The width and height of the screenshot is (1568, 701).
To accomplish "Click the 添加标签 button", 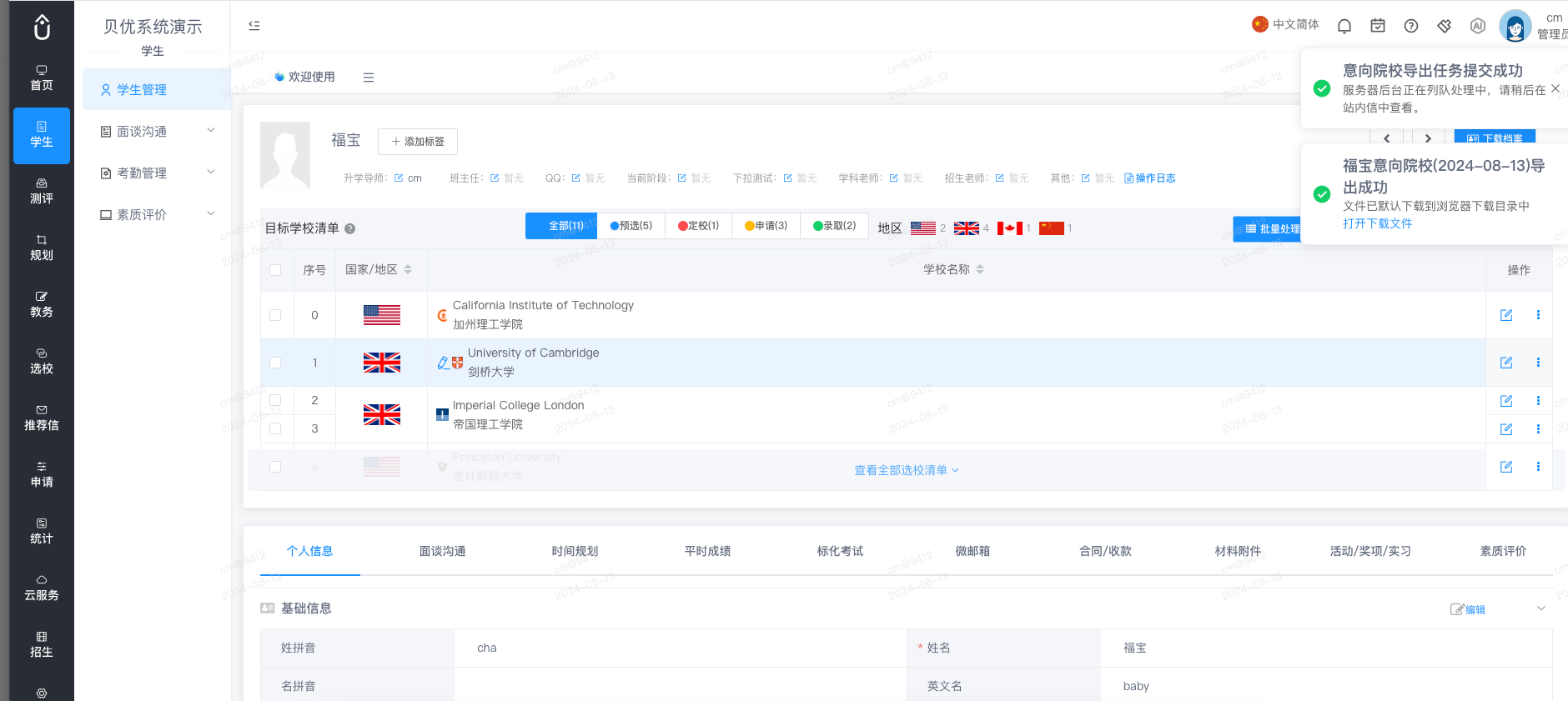I will 418,142.
